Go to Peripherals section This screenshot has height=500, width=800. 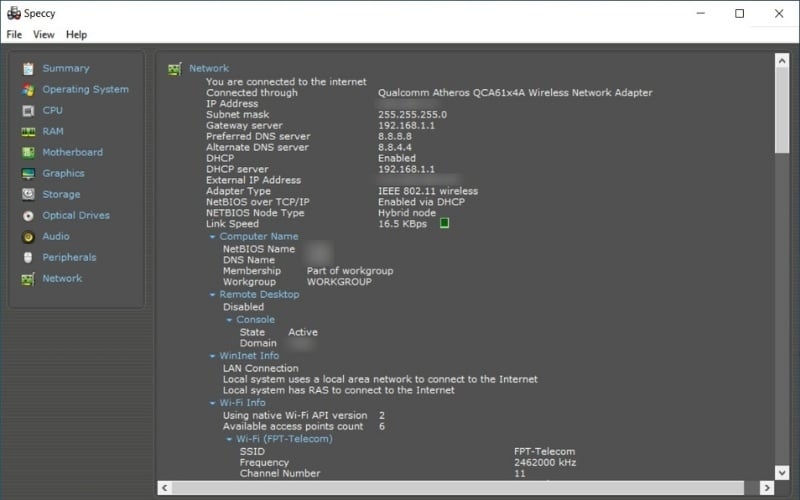click(69, 257)
